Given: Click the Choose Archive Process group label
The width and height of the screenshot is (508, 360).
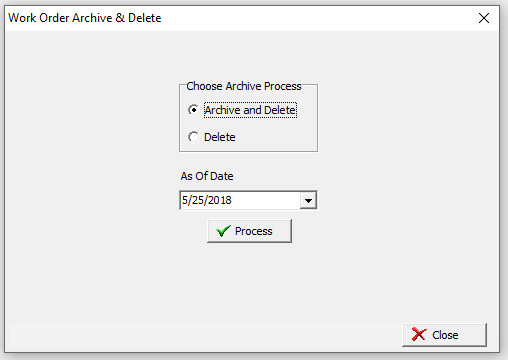Looking at the screenshot, I should pos(244,86).
